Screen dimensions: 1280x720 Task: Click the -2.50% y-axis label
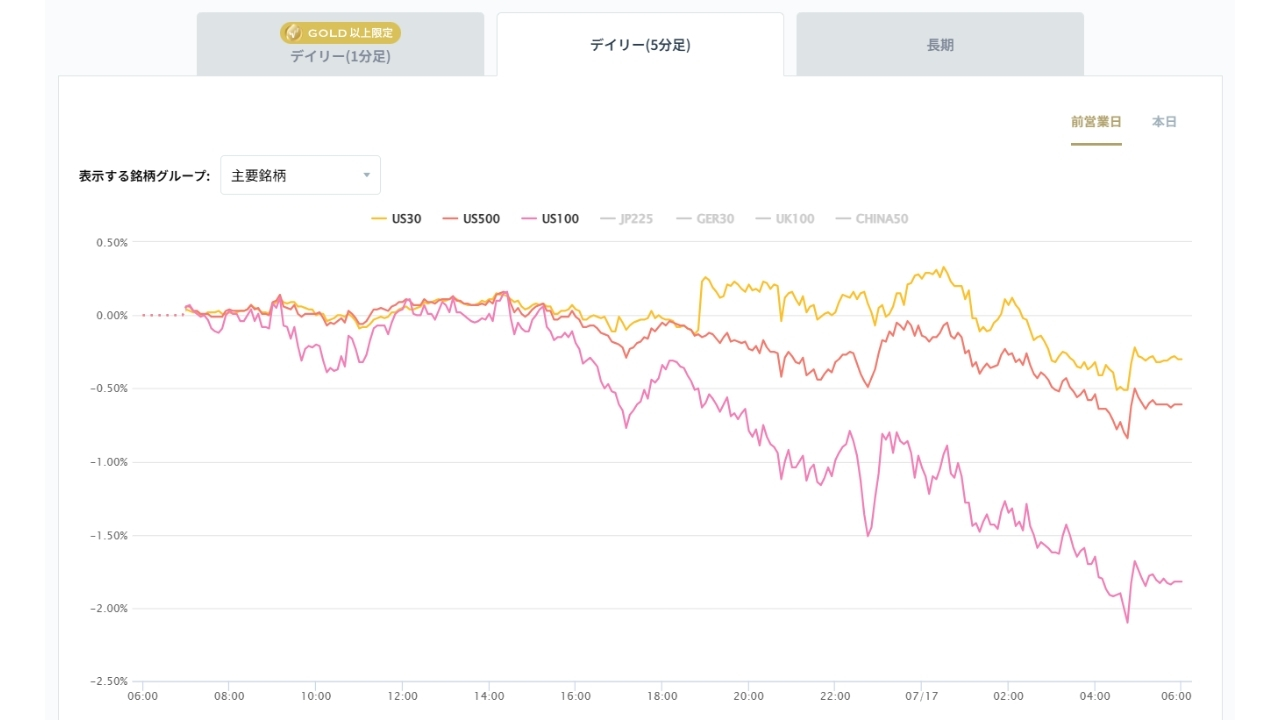pyautogui.click(x=110, y=681)
